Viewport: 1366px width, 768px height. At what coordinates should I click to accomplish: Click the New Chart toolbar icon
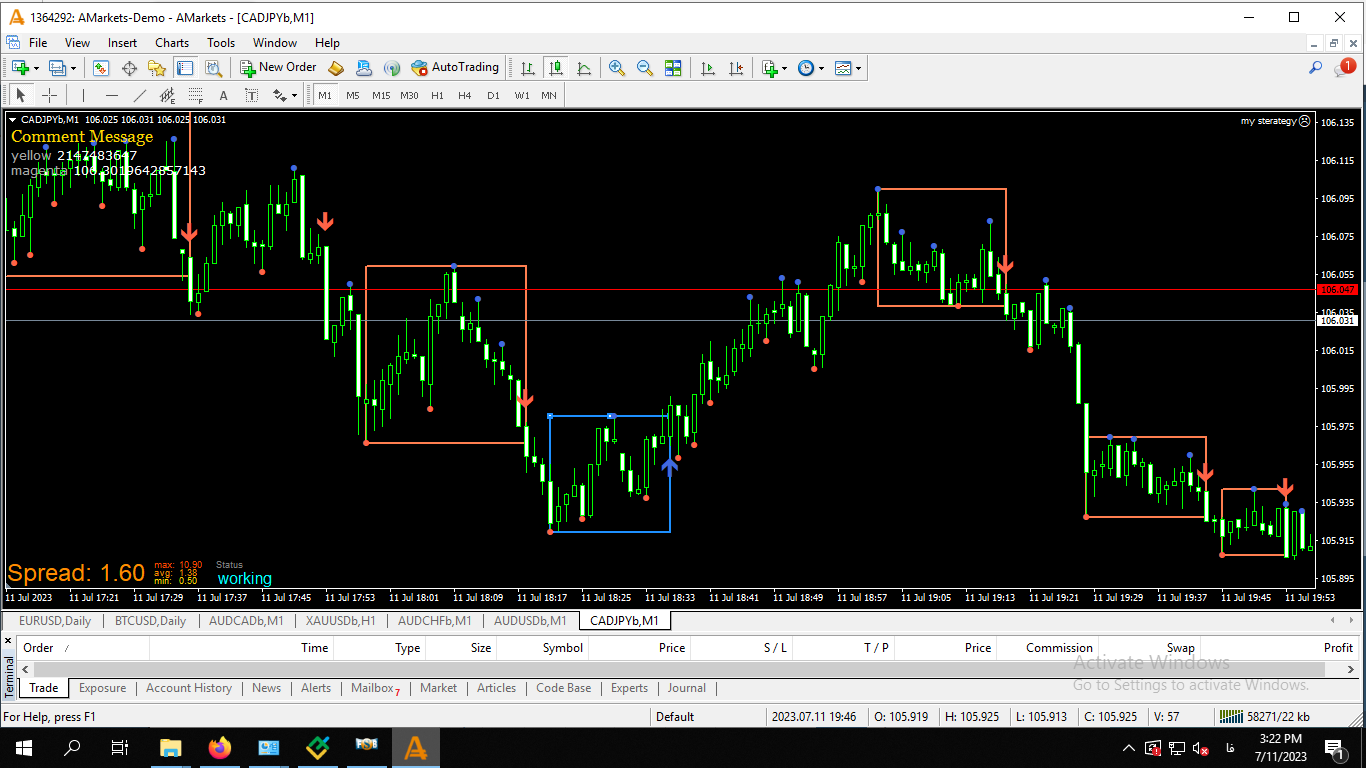coord(20,68)
